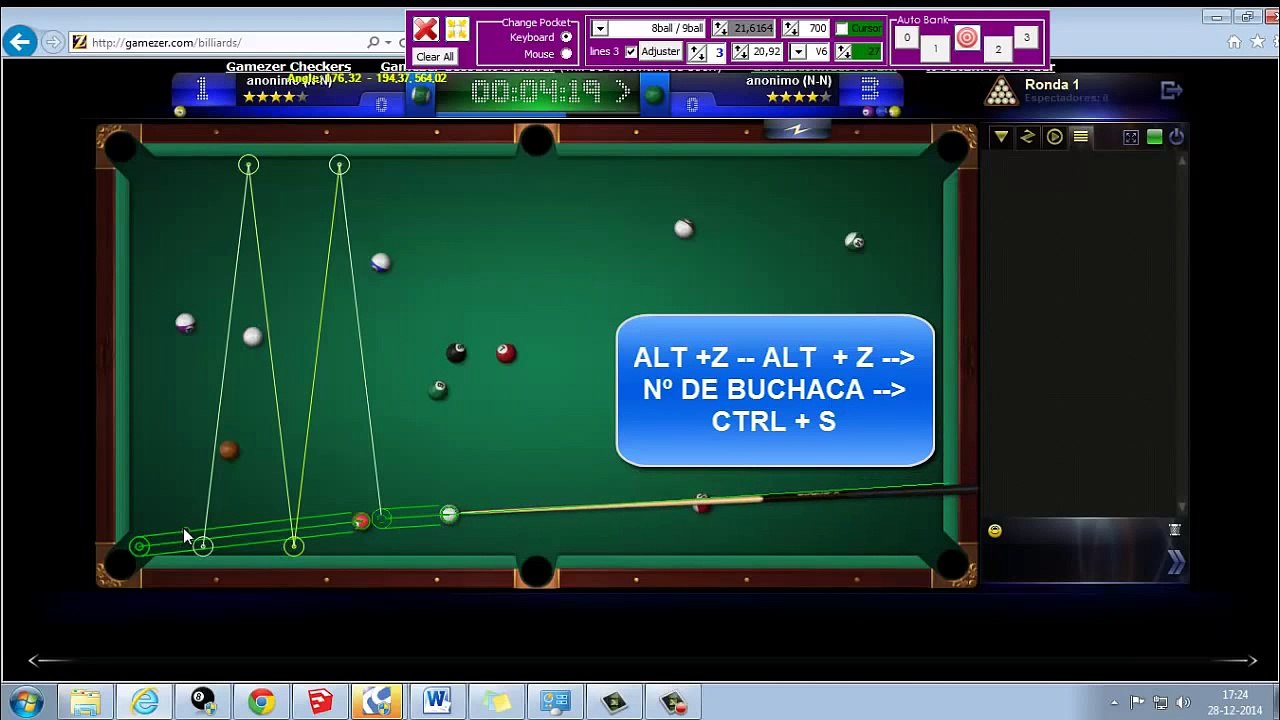Click the browser back arrow button
Viewport: 1280px width, 720px height.
(x=20, y=42)
